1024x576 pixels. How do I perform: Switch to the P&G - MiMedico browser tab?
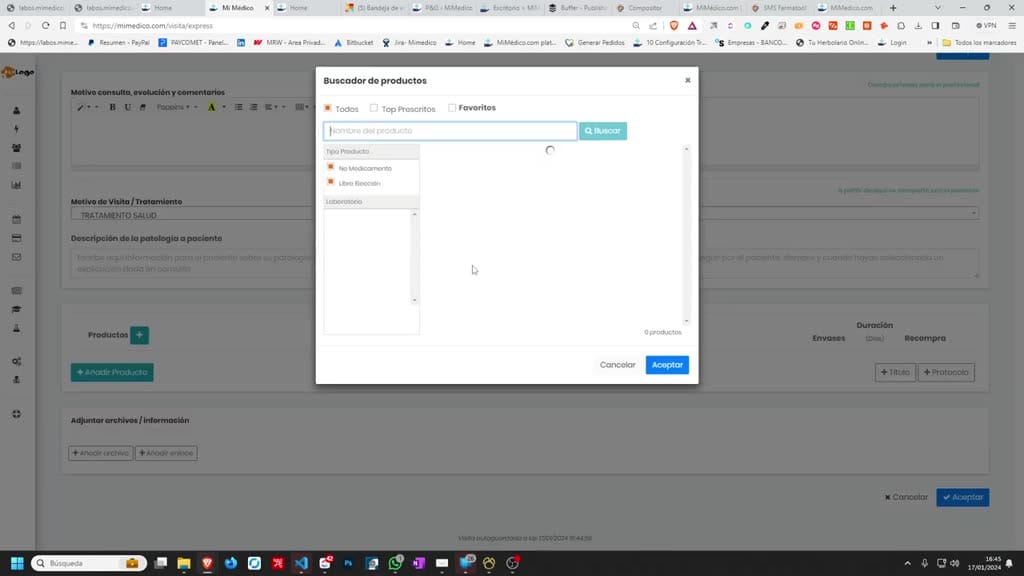click(x=443, y=8)
